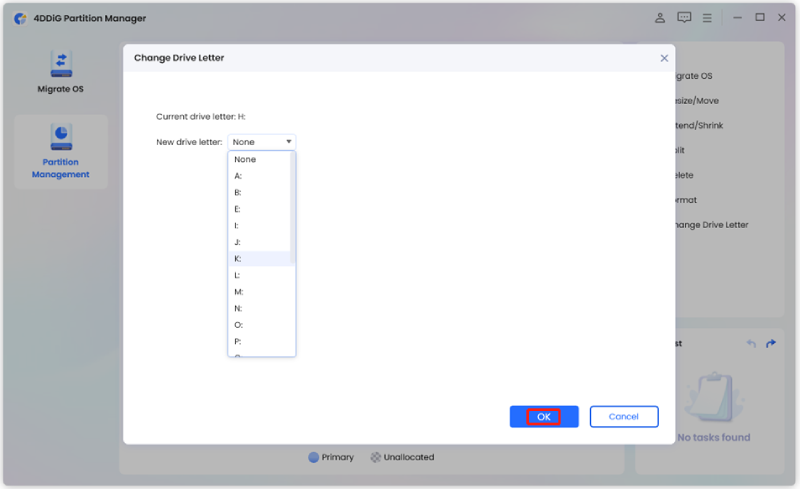Click the empty task clipboard illustration
Screen dimensions: 800x489
713,397
